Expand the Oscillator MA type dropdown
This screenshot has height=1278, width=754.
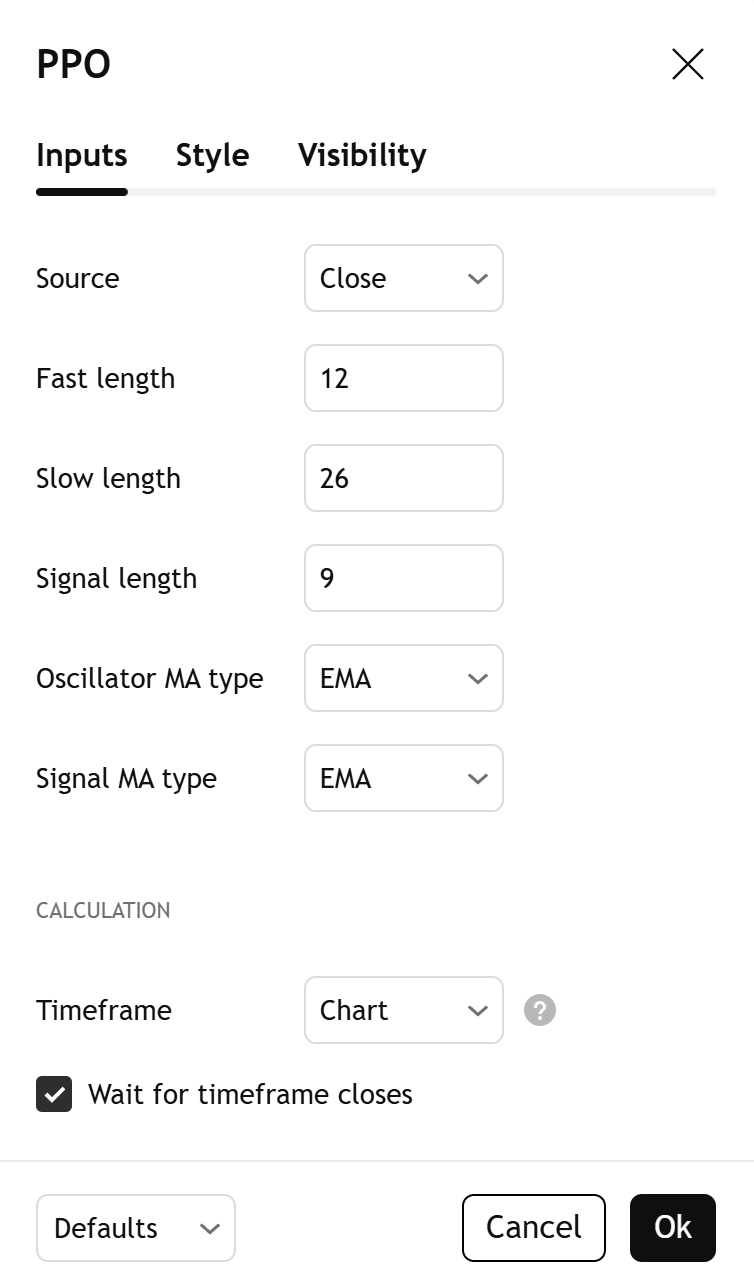403,678
